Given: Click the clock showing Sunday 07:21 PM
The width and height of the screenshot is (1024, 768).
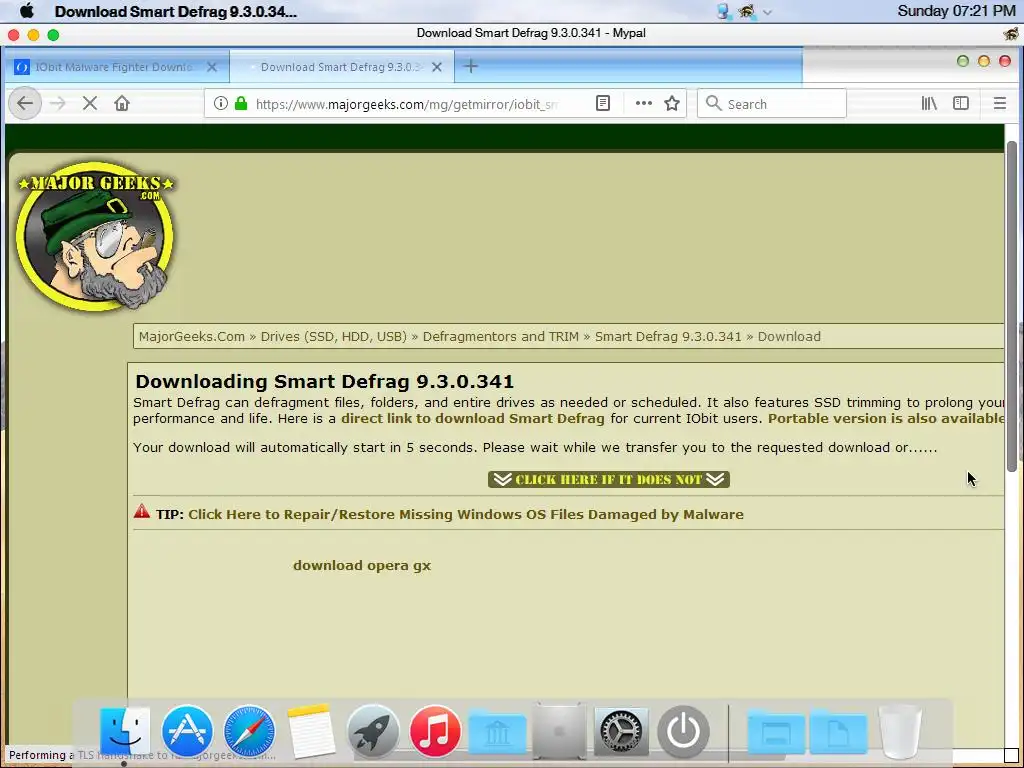Looking at the screenshot, I should click(956, 11).
